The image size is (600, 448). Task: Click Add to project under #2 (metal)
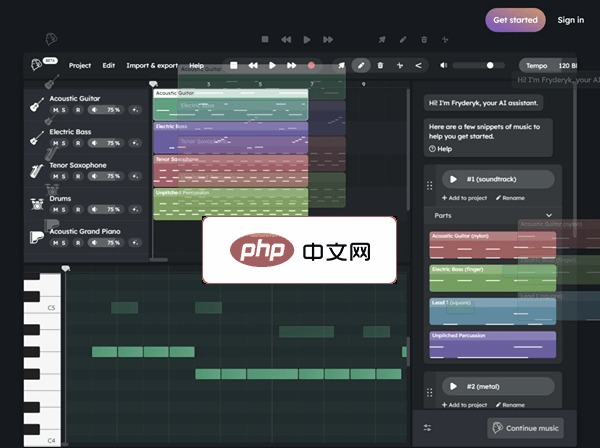click(x=465, y=405)
